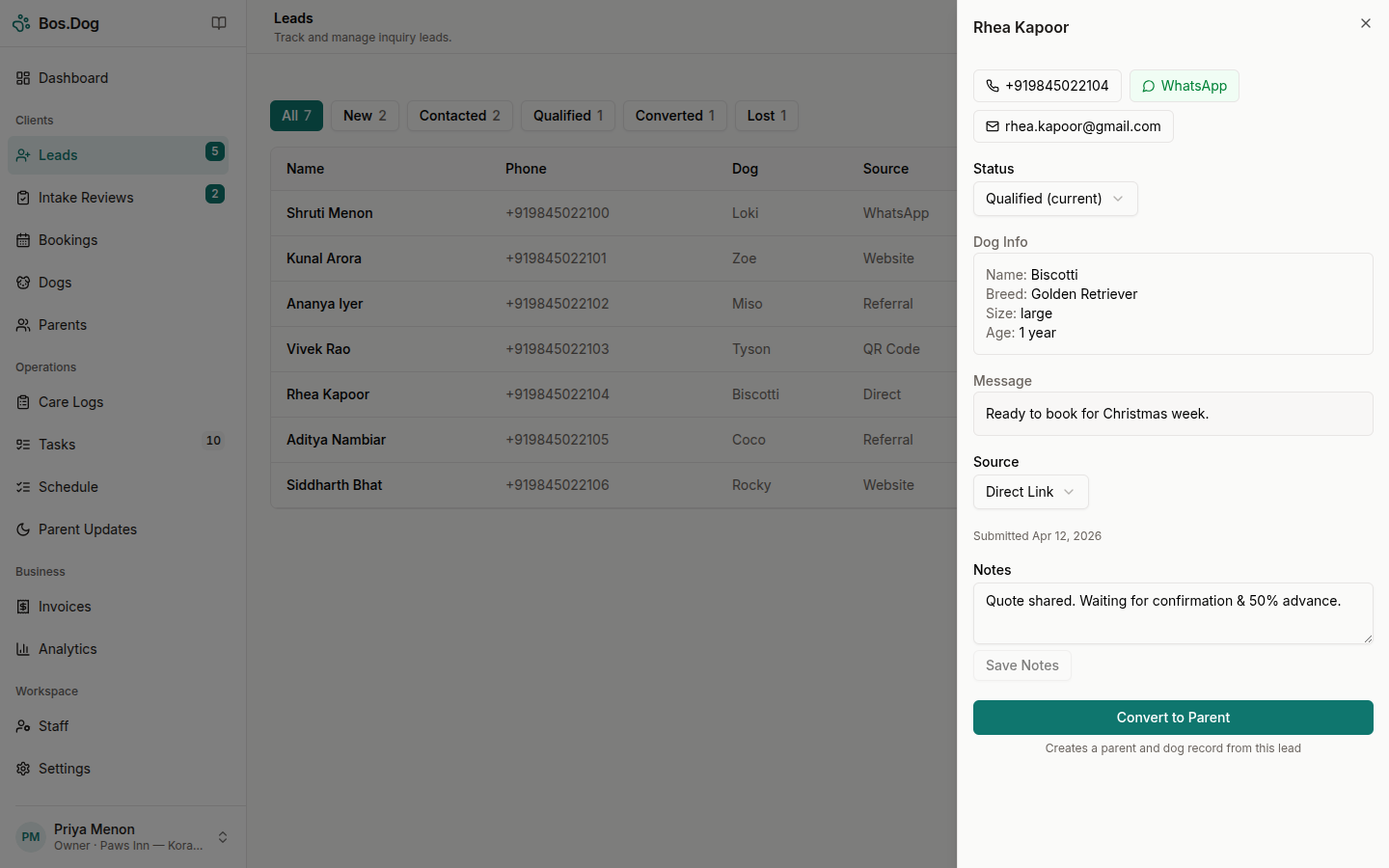The width and height of the screenshot is (1389, 868).
Task: Click the Bos.Dog paw logo
Action: (20, 22)
